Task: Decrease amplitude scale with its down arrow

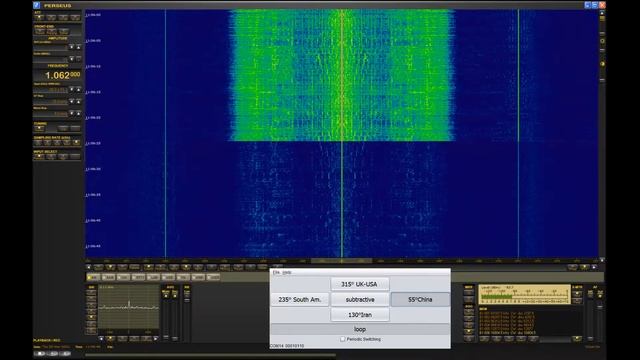Action: coord(71,59)
